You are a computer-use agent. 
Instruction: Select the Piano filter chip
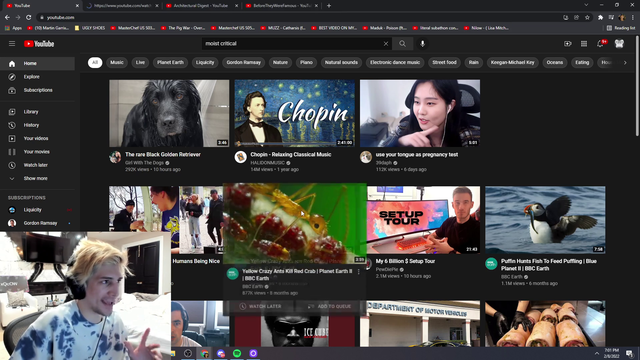pyautogui.click(x=306, y=62)
